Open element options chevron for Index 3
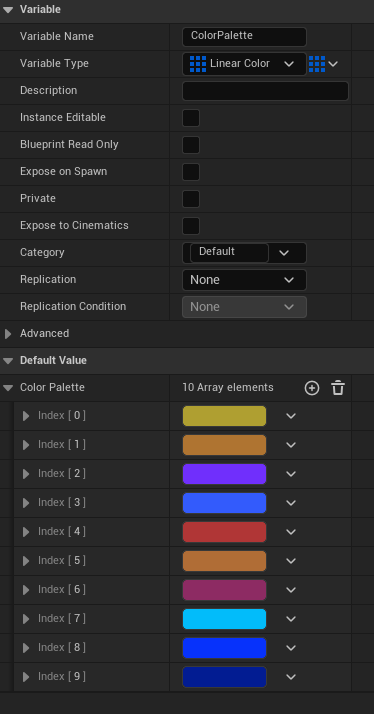The image size is (374, 714). pyautogui.click(x=291, y=503)
